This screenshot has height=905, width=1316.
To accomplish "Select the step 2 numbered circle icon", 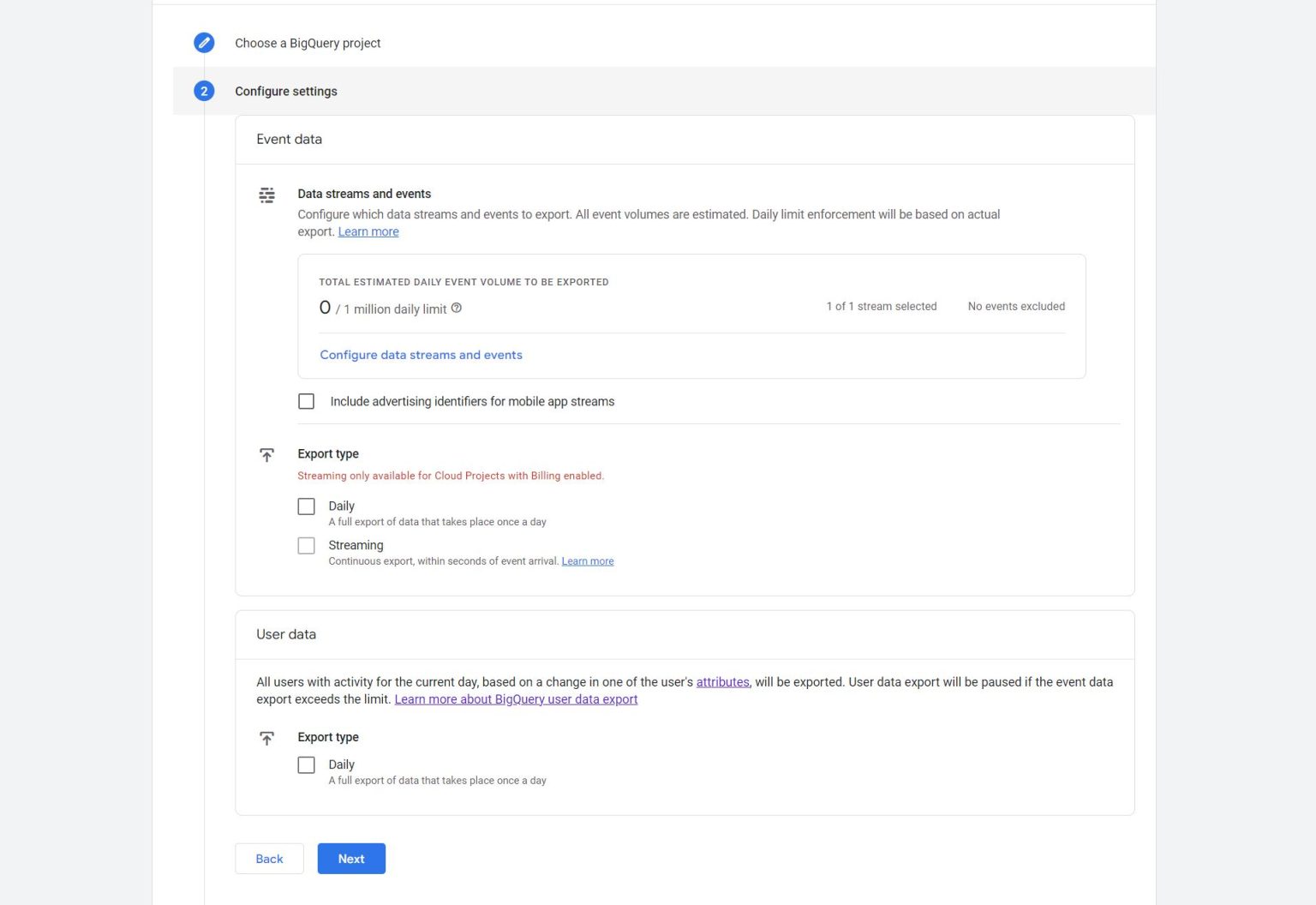I will (x=204, y=90).
